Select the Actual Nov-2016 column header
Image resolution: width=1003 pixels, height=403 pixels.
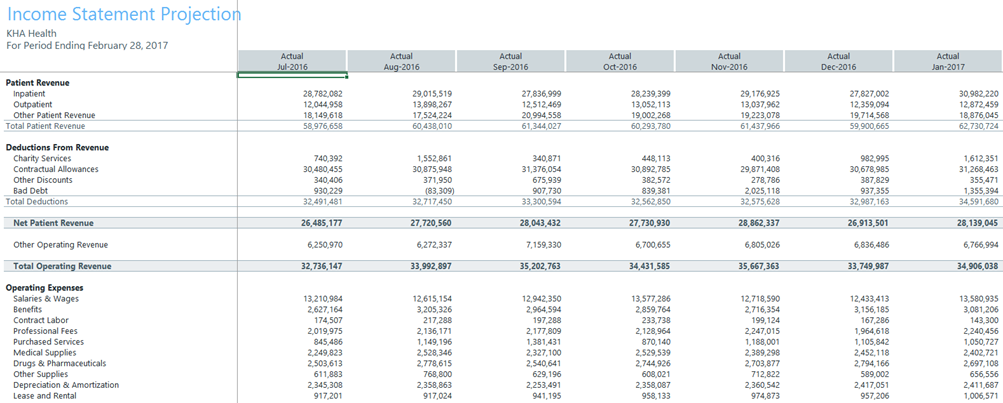[729, 61]
